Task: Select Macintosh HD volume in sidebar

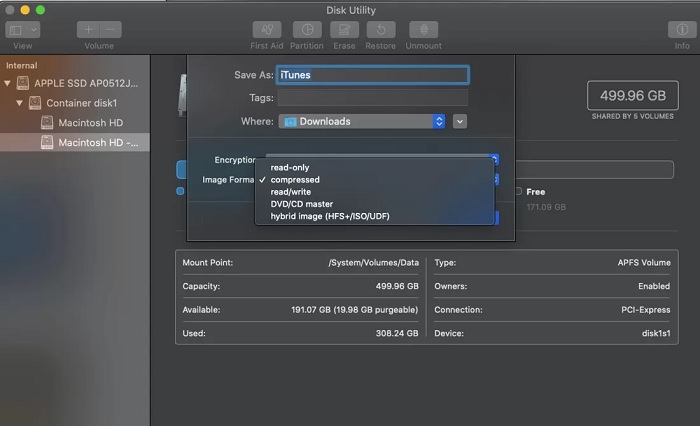Action: pos(90,122)
